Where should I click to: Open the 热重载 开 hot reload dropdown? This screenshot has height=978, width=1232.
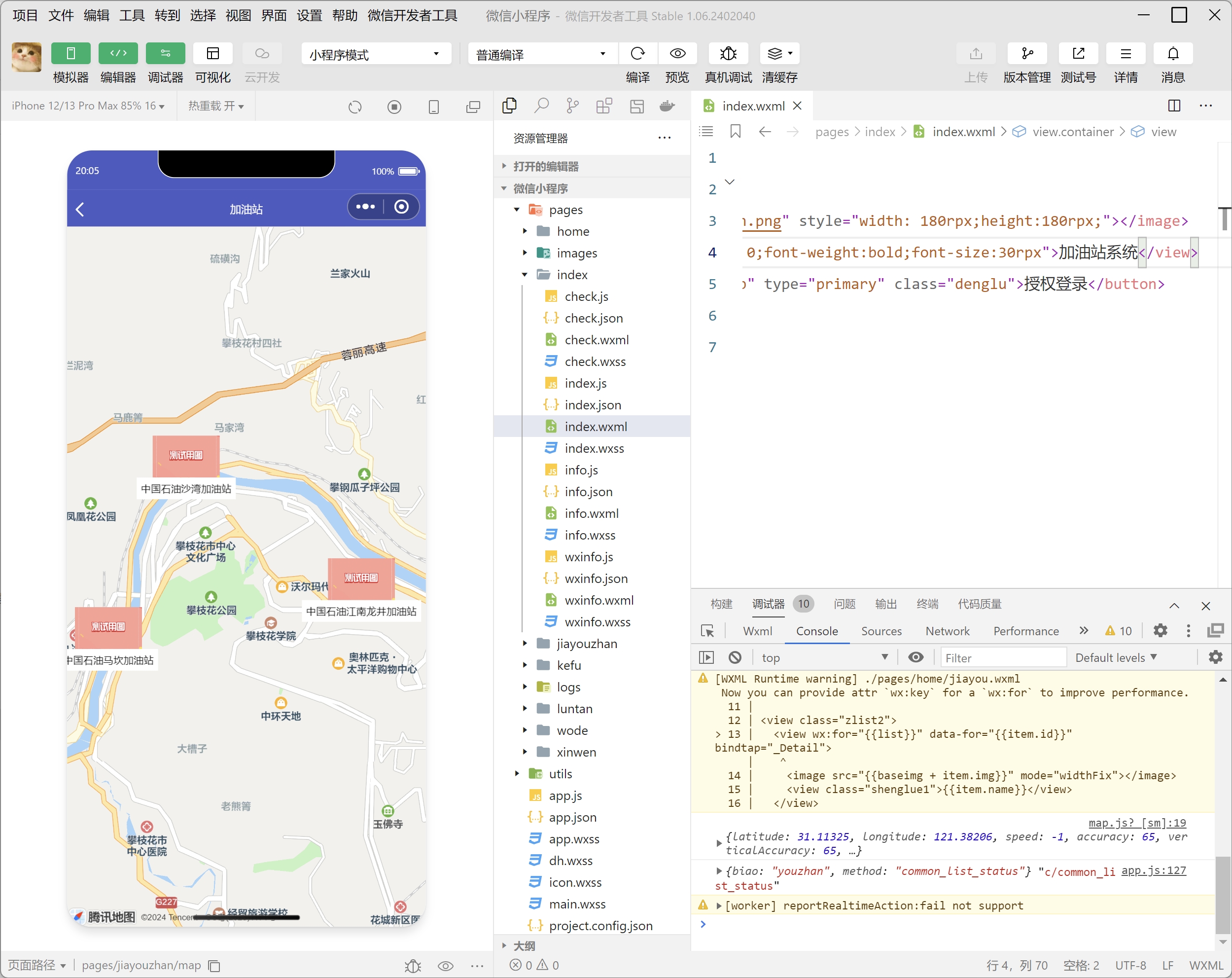click(x=216, y=106)
